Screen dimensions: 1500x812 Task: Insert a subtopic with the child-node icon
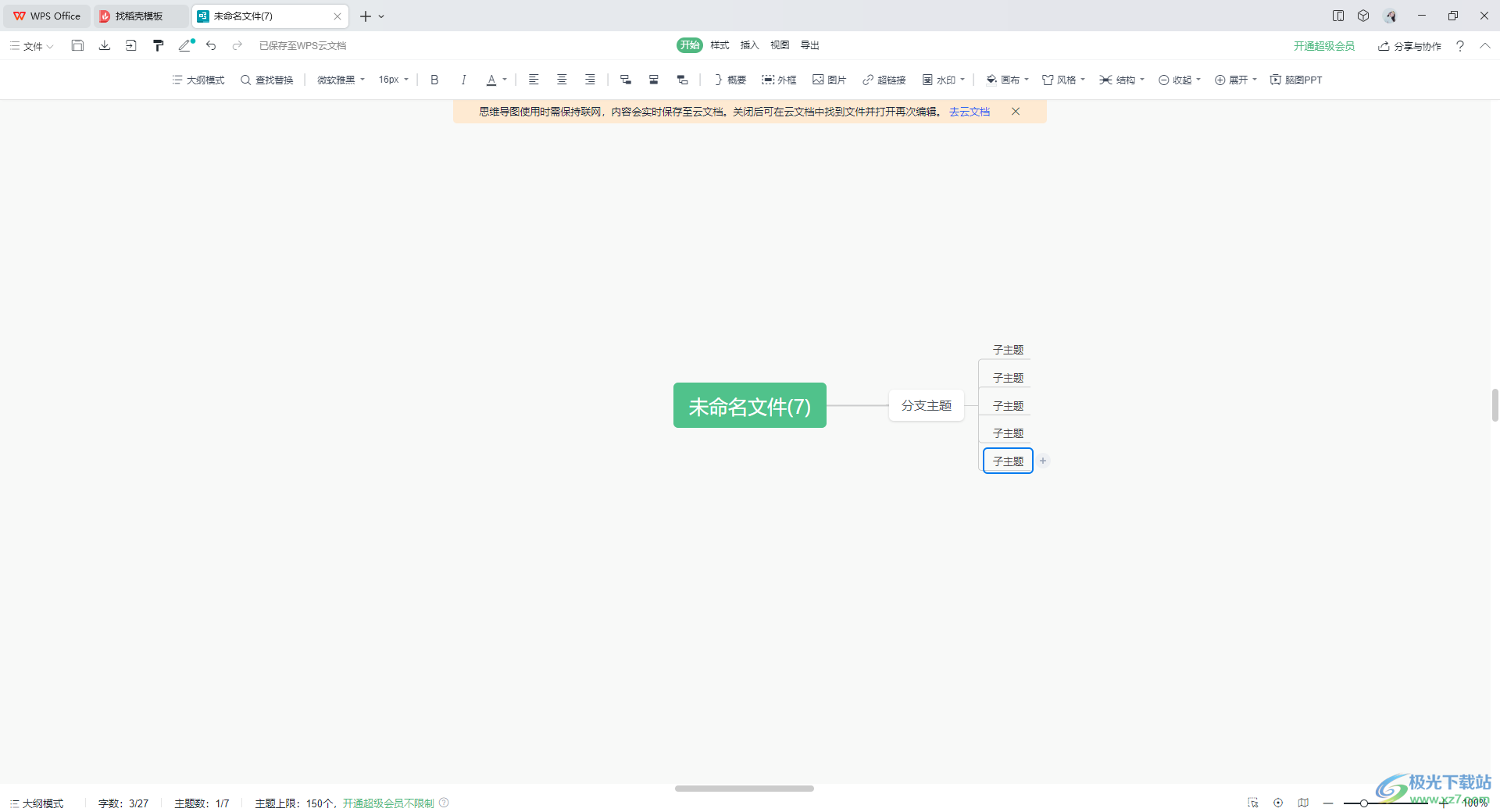tap(626, 80)
